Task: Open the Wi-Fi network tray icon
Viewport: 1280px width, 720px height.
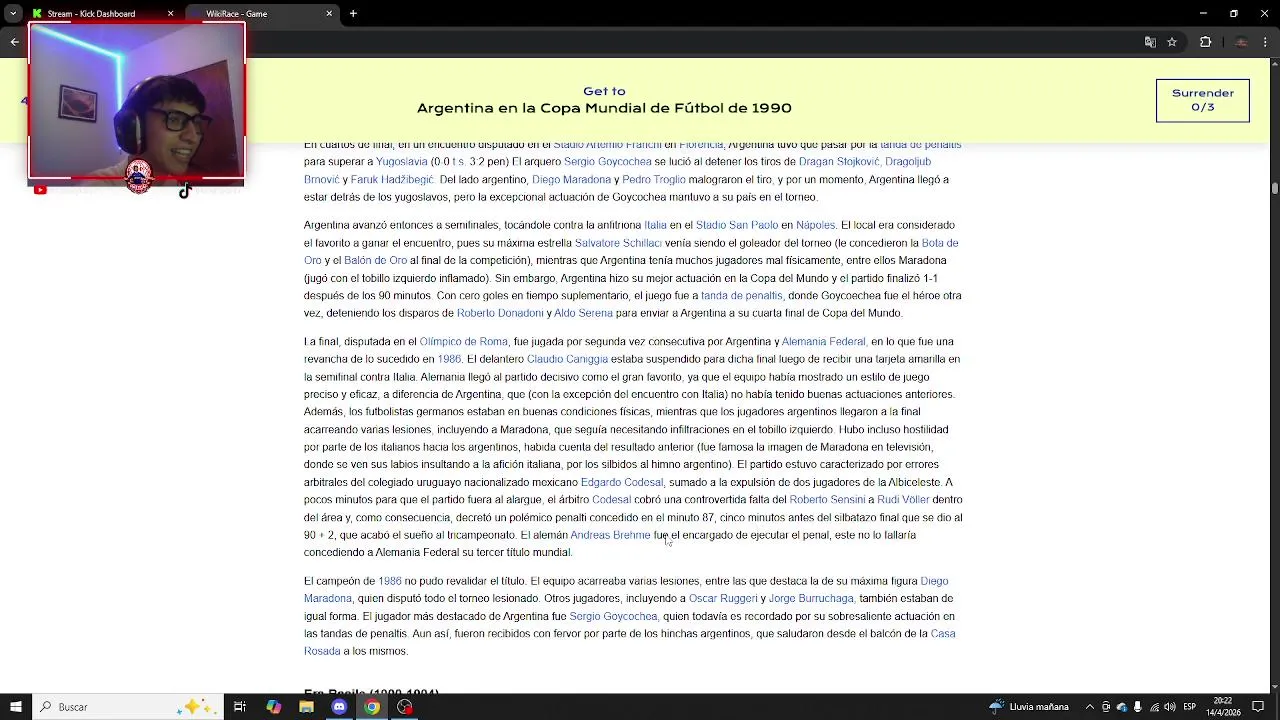Action: coord(1154,707)
